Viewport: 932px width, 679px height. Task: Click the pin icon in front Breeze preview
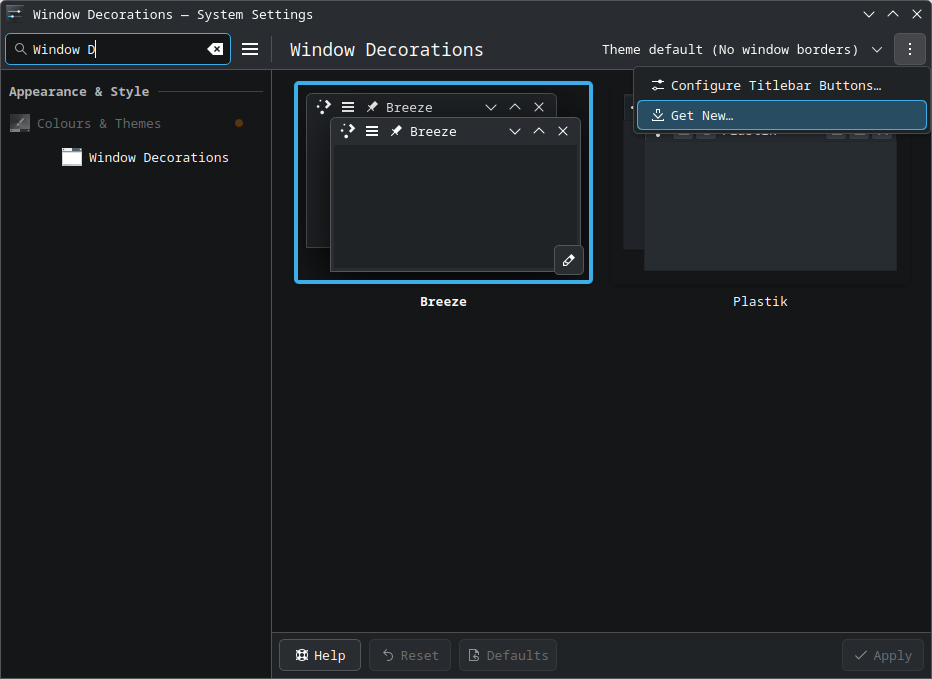pos(396,131)
